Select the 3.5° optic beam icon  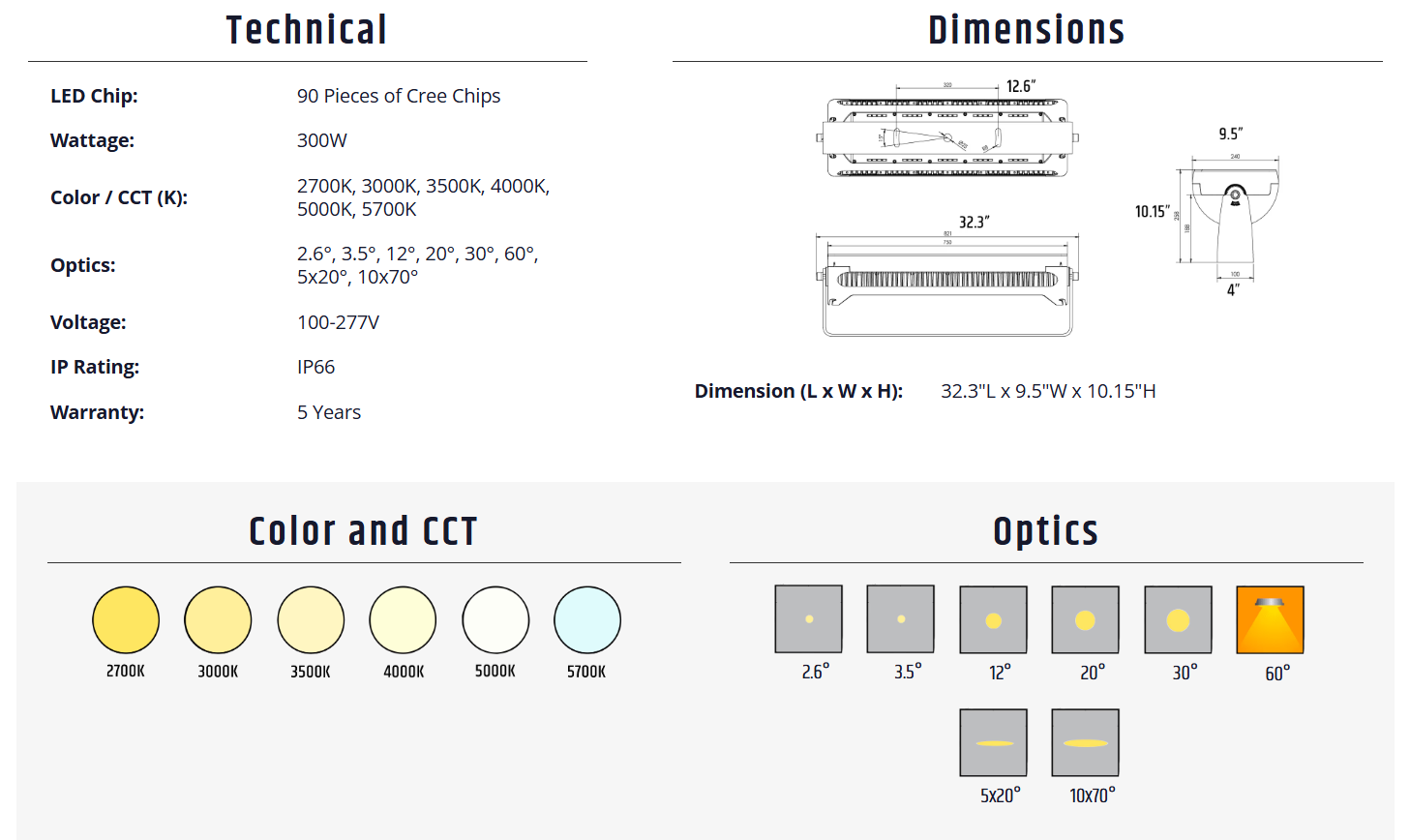tap(900, 618)
